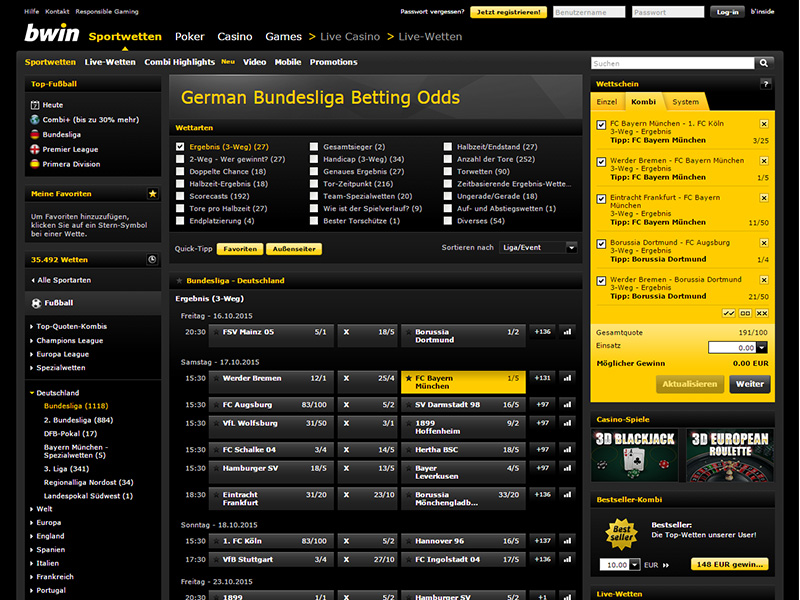Uncheck the Ergebnis (3-Weg) checkbox
This screenshot has width=800, height=600.
[x=180, y=147]
